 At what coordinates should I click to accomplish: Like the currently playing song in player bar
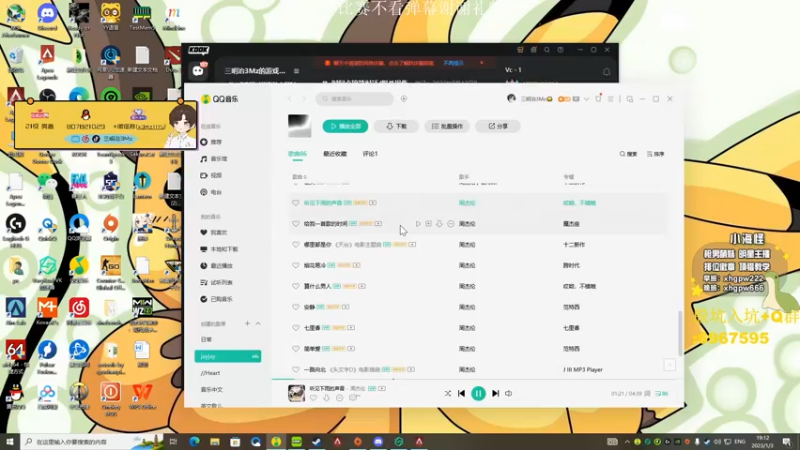313,398
